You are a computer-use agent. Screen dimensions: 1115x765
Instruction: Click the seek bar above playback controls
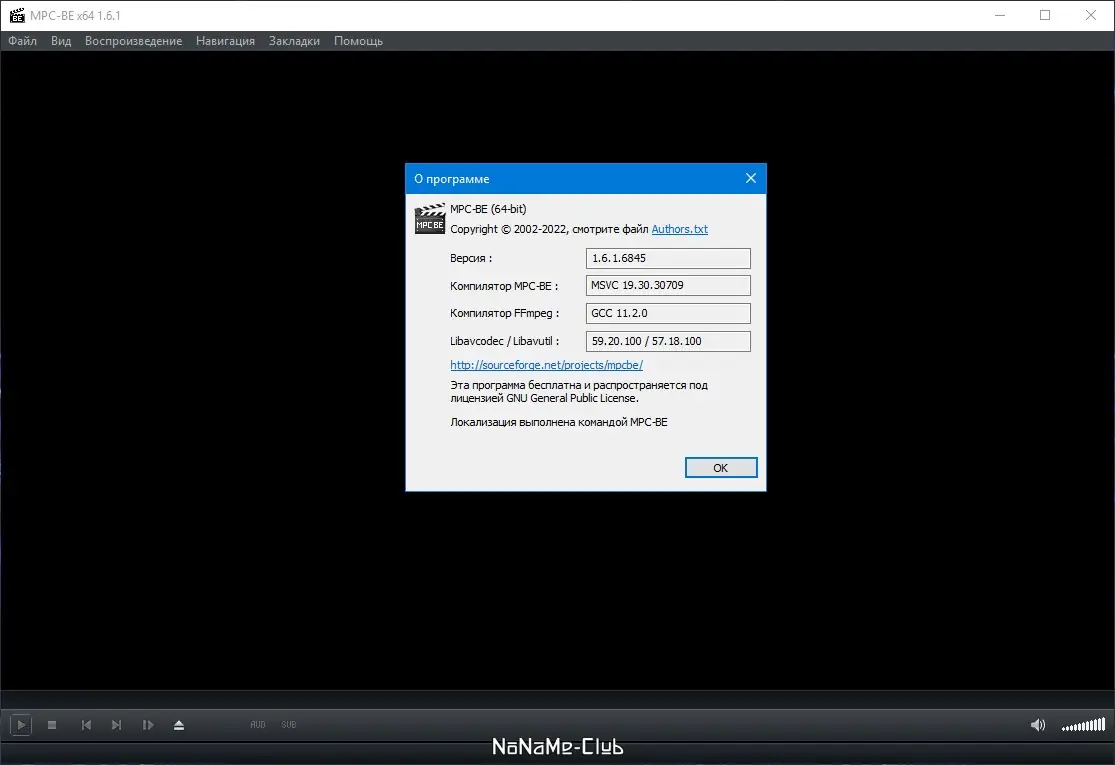pyautogui.click(x=558, y=699)
